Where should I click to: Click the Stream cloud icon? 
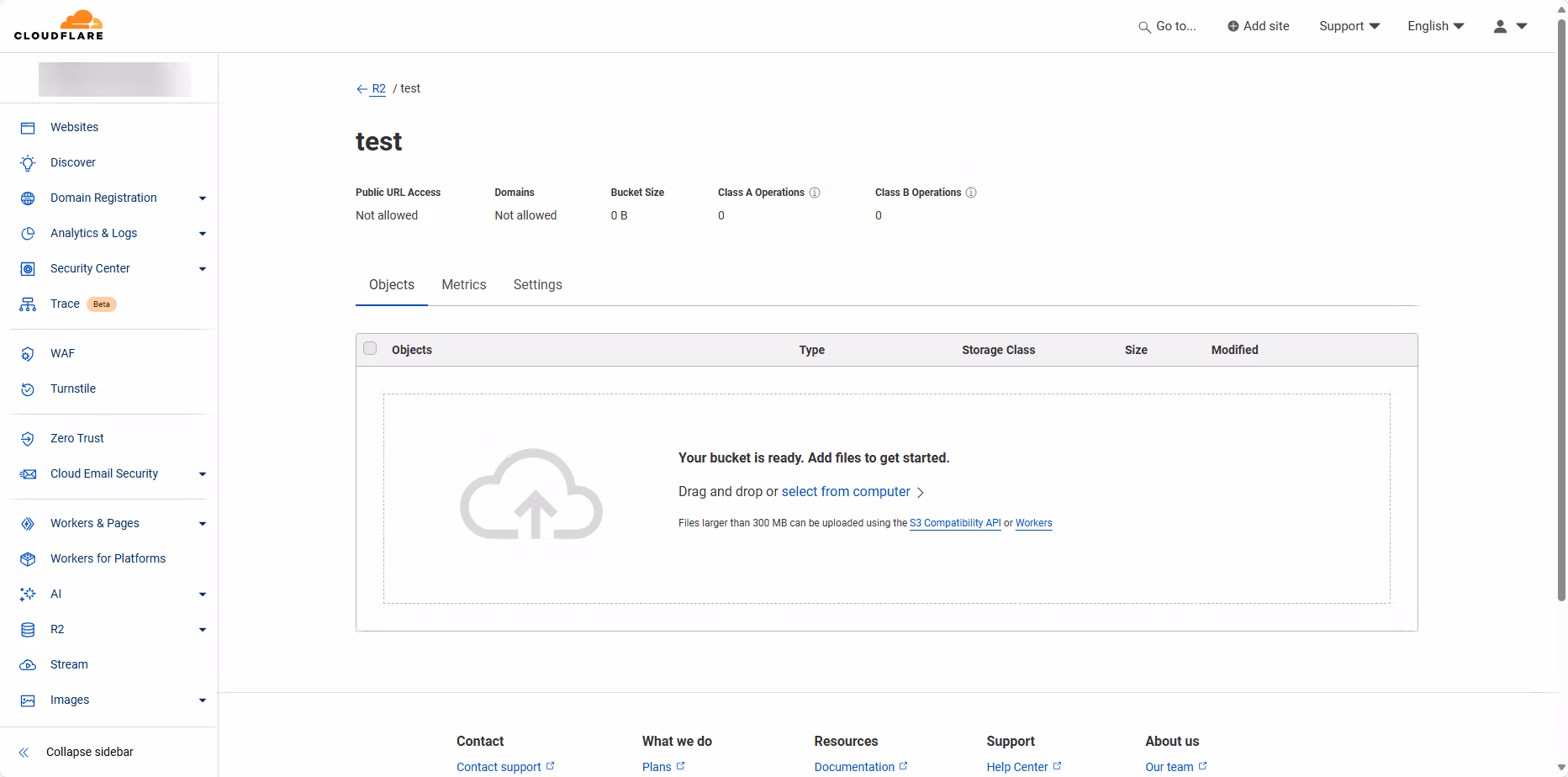click(28, 665)
